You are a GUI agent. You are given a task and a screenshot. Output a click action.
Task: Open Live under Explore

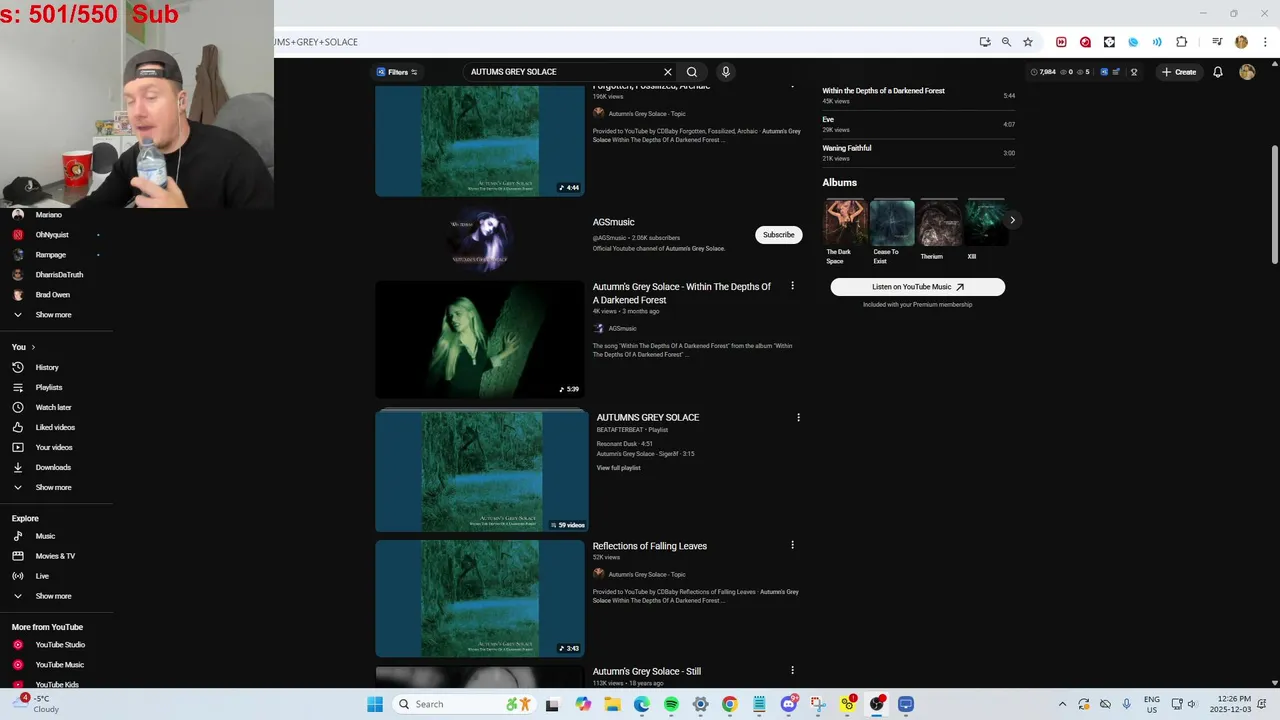(x=42, y=576)
